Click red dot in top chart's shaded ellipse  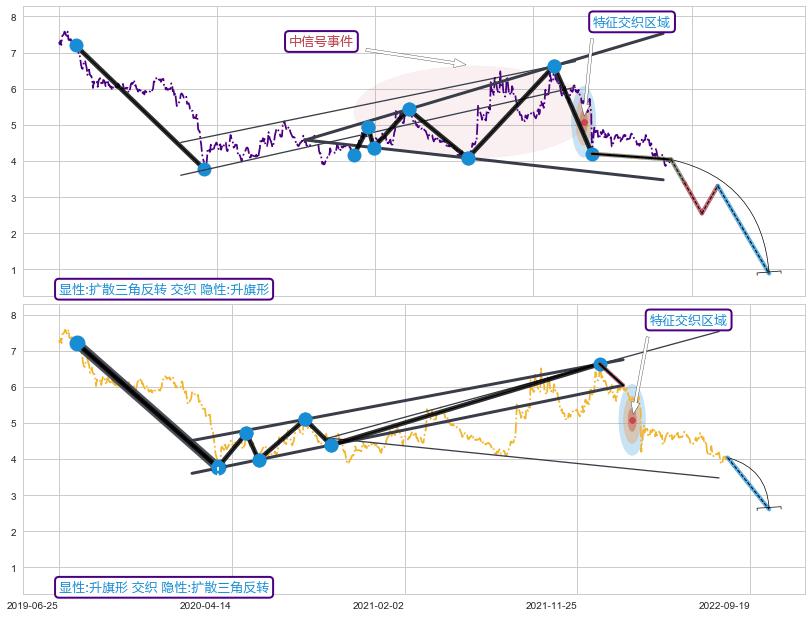pos(585,122)
